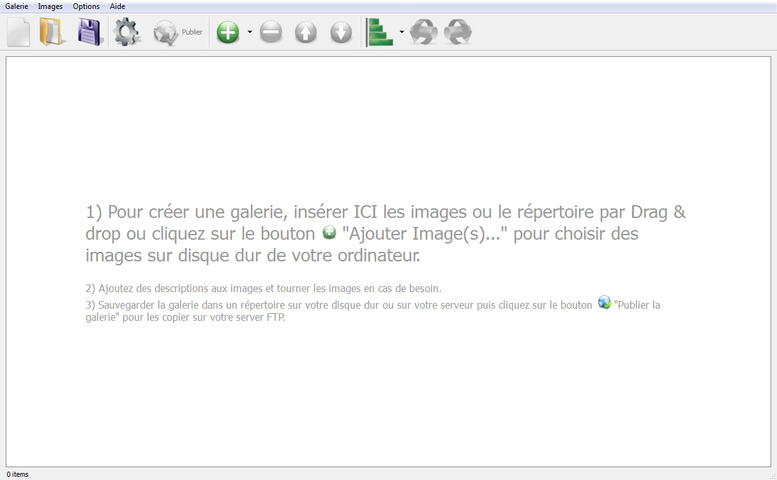Open the Images menu
777x480 pixels.
[x=50, y=6]
